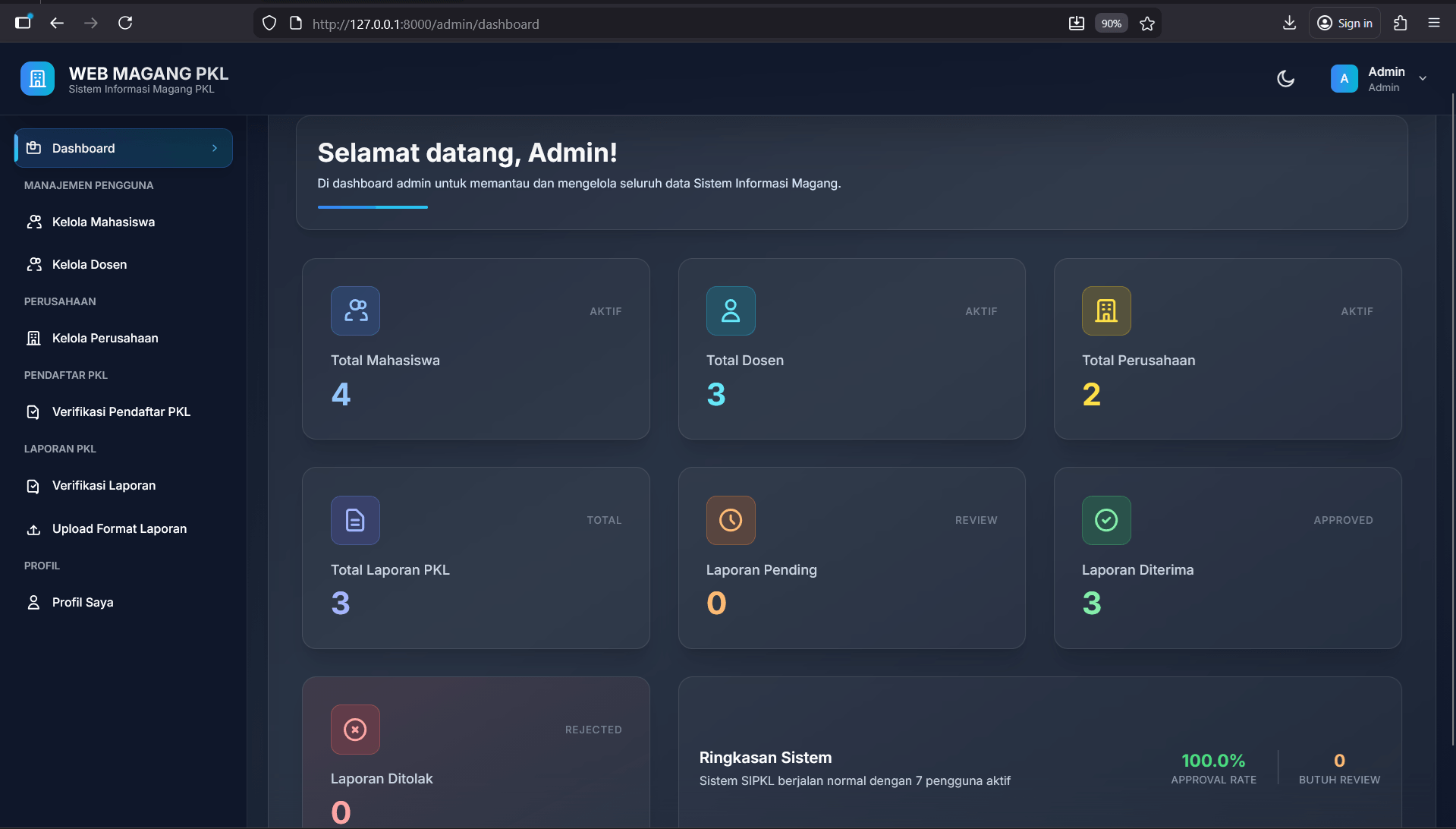1456x829 pixels.
Task: Open the browser hamburger menu
Action: [x=1434, y=23]
